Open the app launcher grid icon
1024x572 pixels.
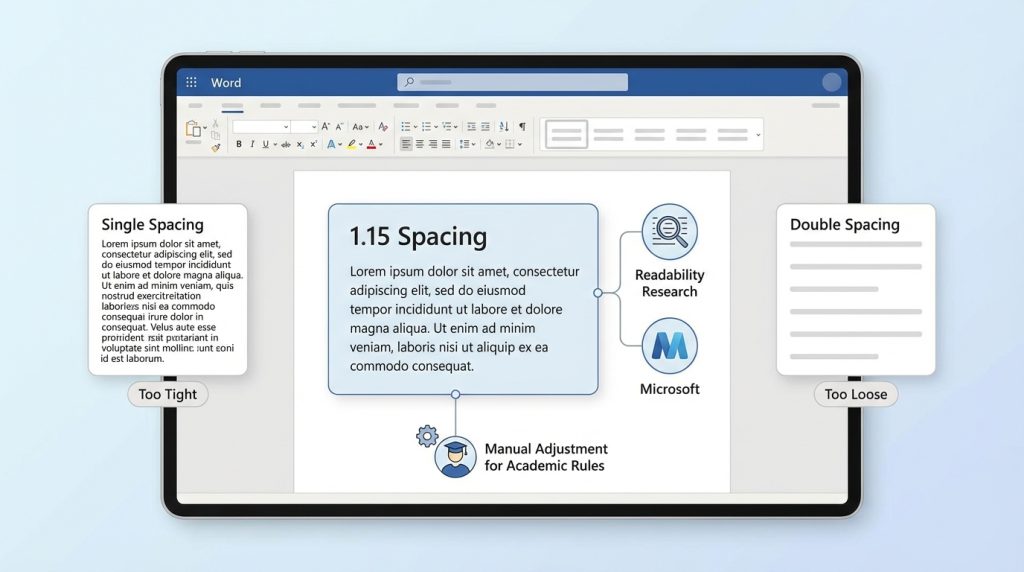click(x=191, y=83)
